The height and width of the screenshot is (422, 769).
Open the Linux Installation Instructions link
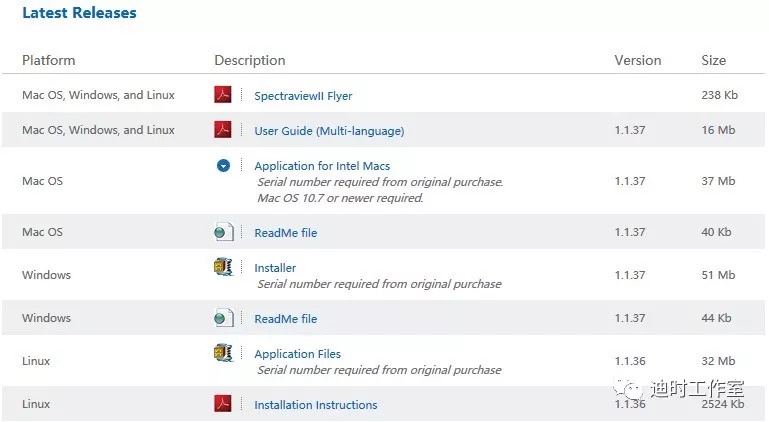[315, 405]
